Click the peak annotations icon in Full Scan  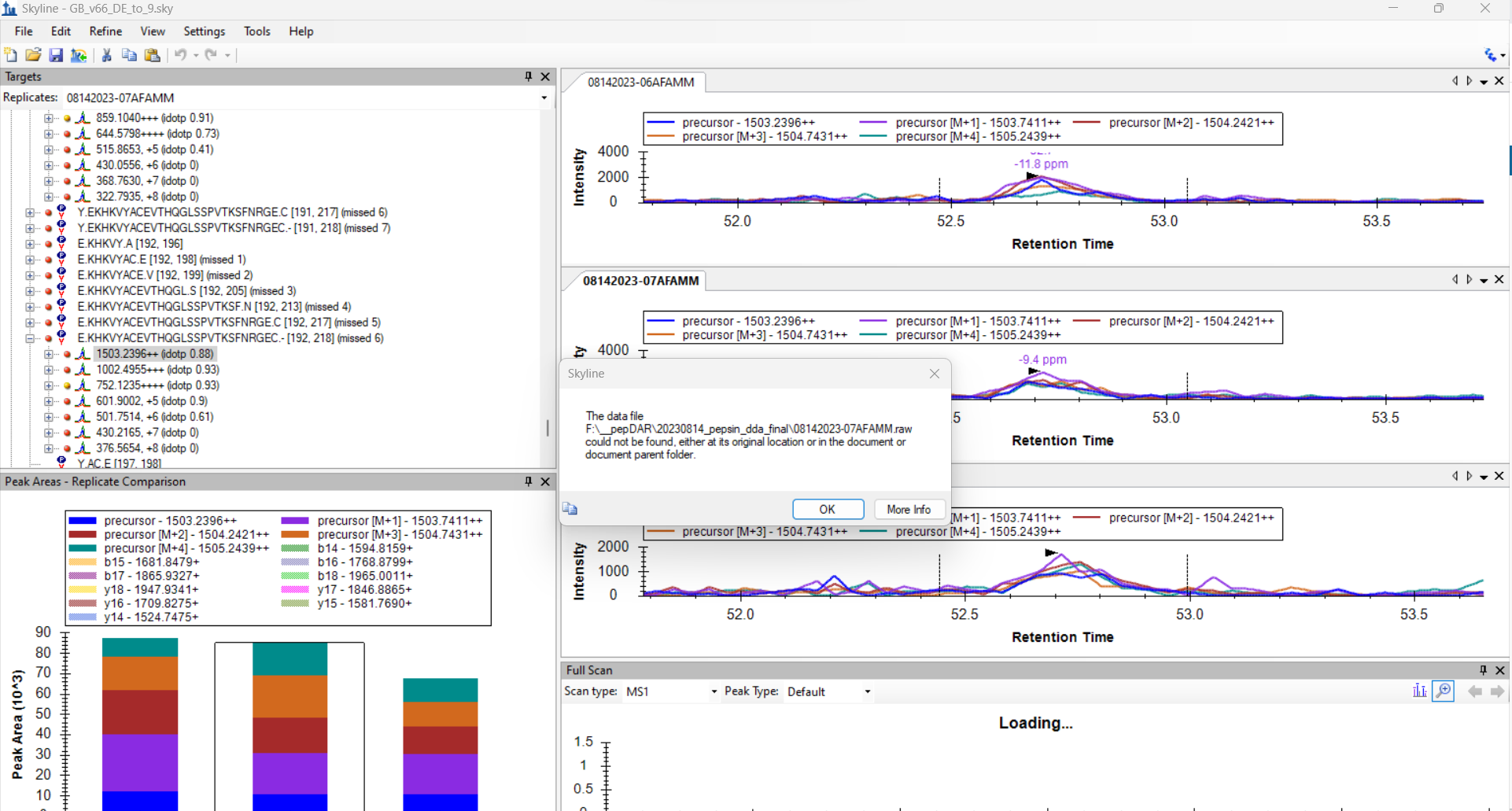(x=1419, y=691)
